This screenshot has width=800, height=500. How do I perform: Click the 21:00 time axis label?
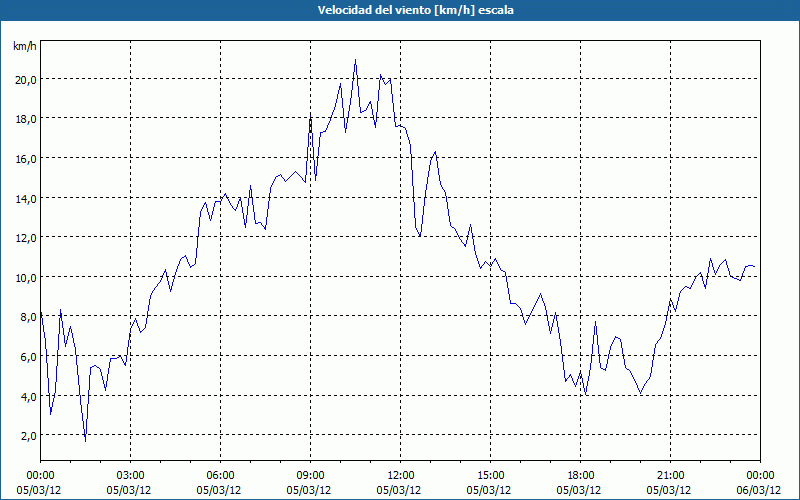[670, 475]
